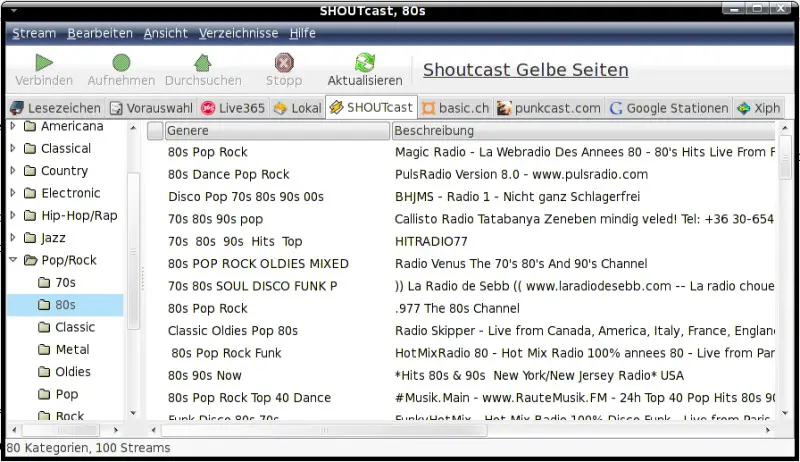Expand the Classical category arrow

pyautogui.click(x=13, y=148)
